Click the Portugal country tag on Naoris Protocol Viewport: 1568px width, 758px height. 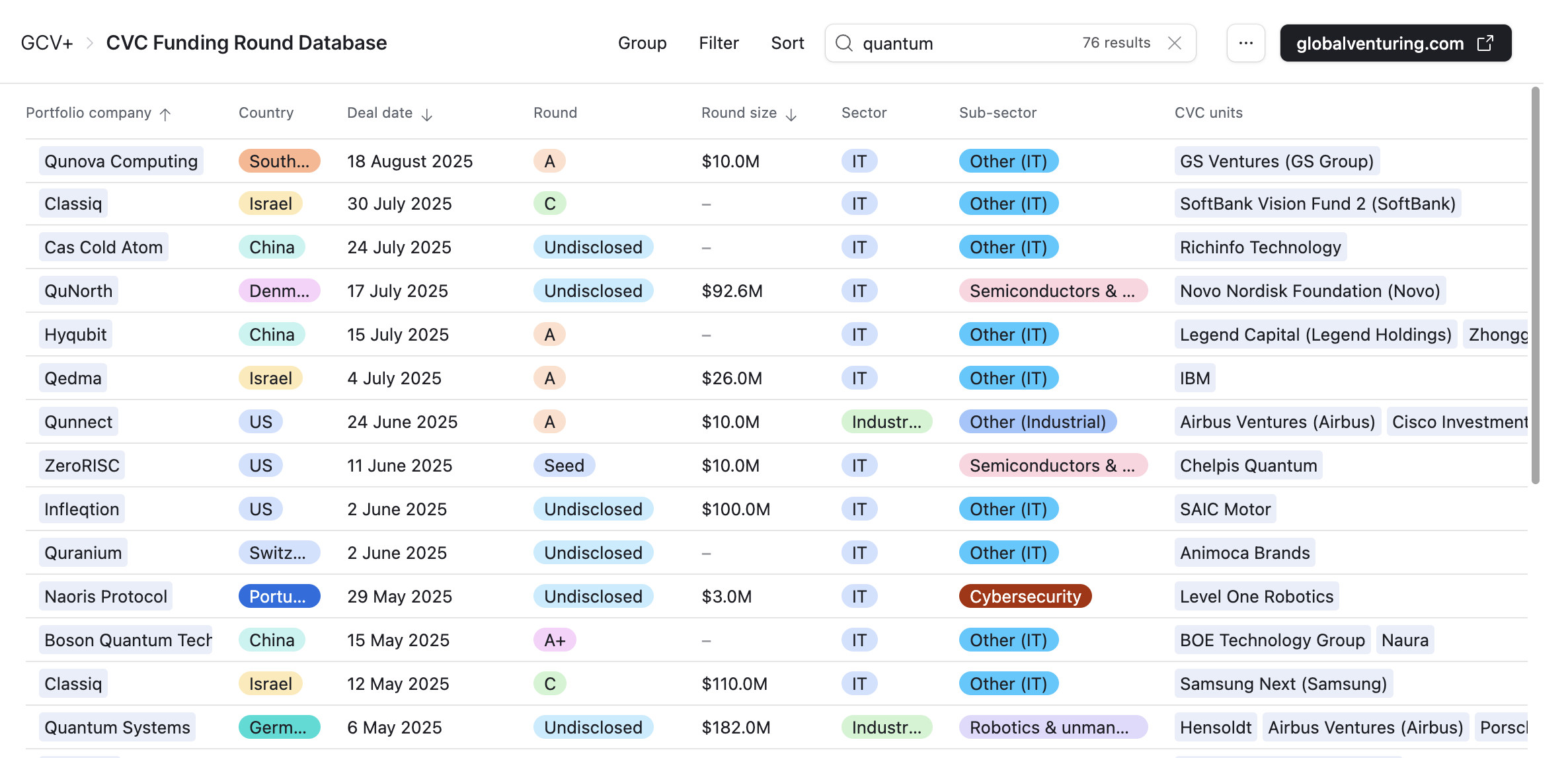(278, 596)
